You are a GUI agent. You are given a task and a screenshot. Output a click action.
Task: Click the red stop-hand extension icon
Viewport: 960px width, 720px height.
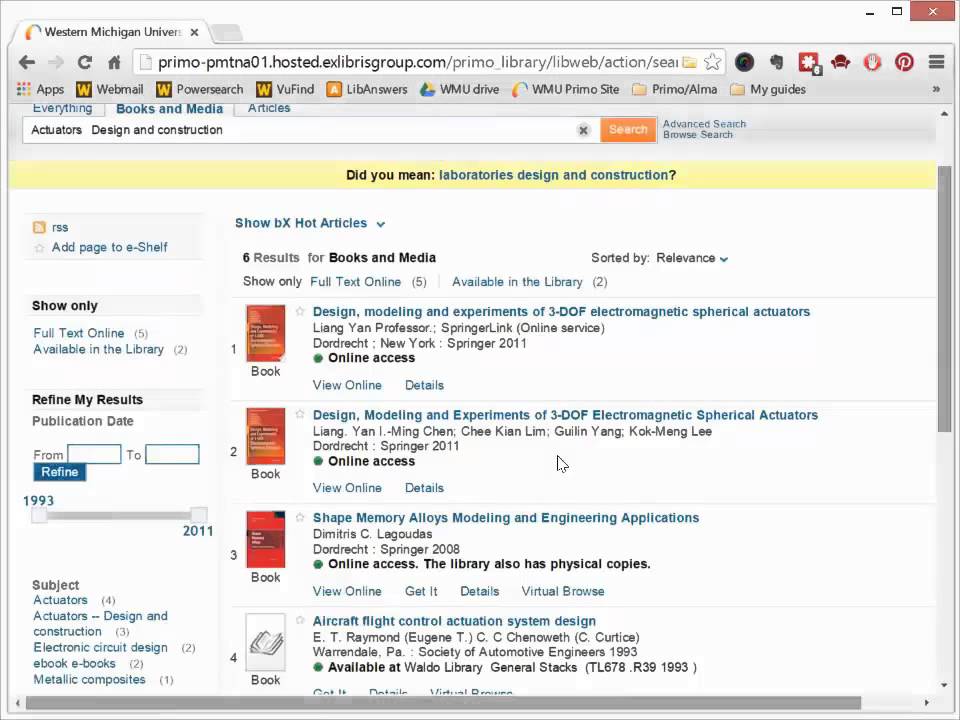click(872, 62)
